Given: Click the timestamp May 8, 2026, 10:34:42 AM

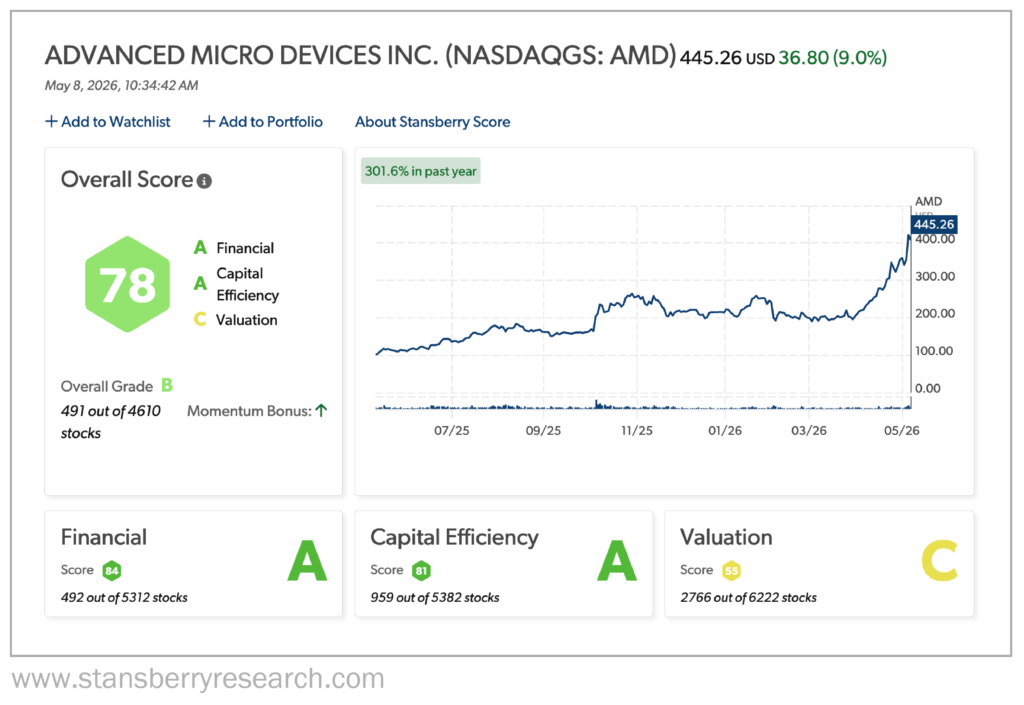Looking at the screenshot, I should click(x=121, y=86).
